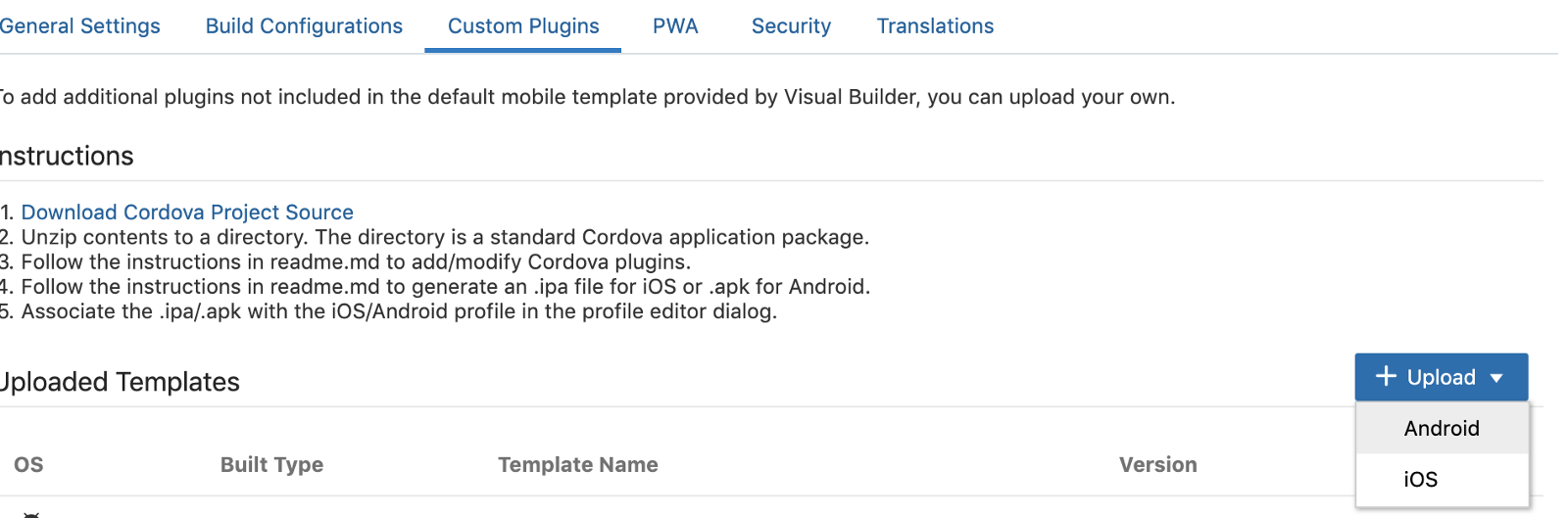This screenshot has height=518, width=1568.
Task: Open the General Settings tab
Action: click(79, 26)
